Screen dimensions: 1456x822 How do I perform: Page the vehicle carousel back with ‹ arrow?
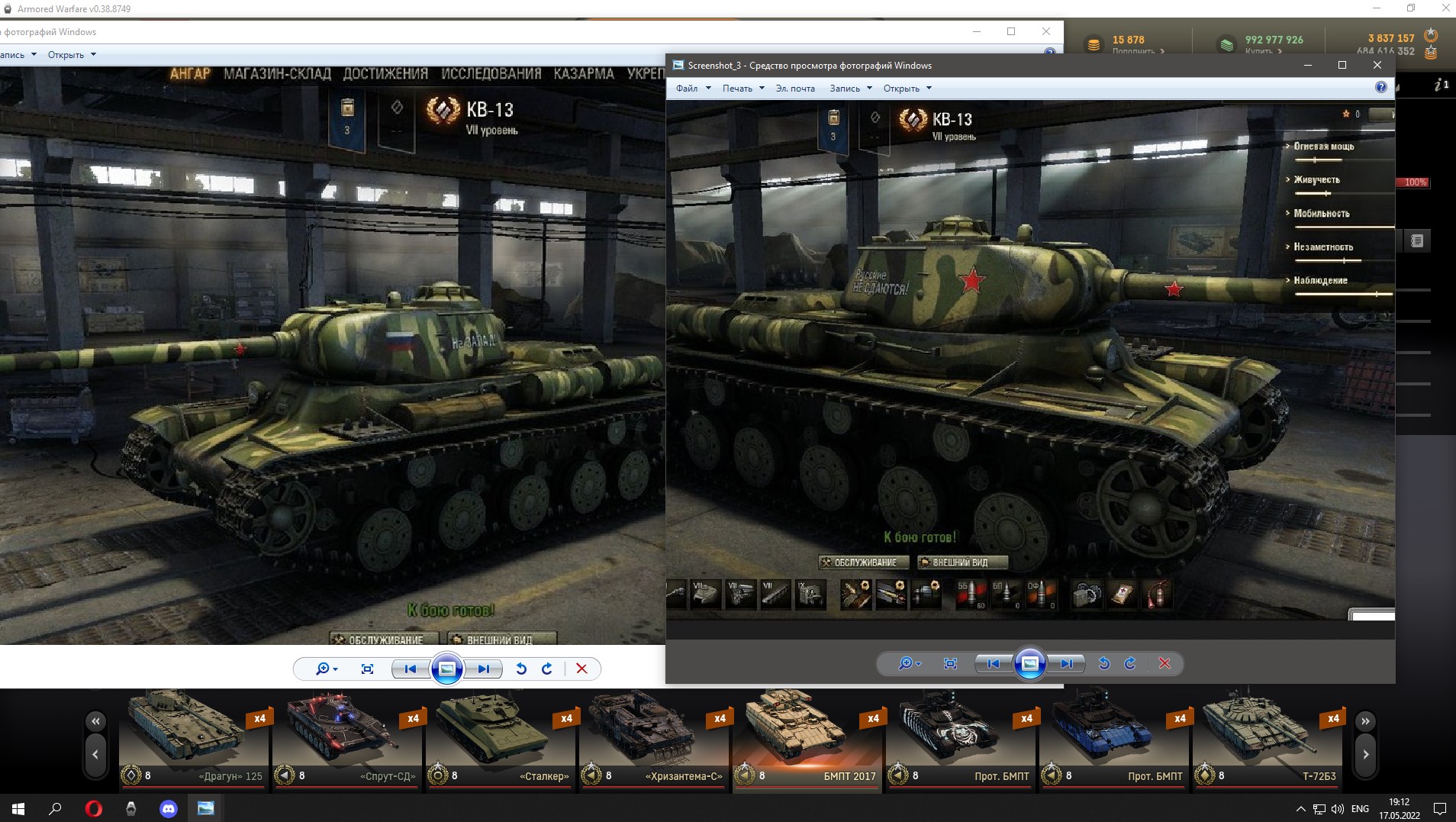point(95,755)
